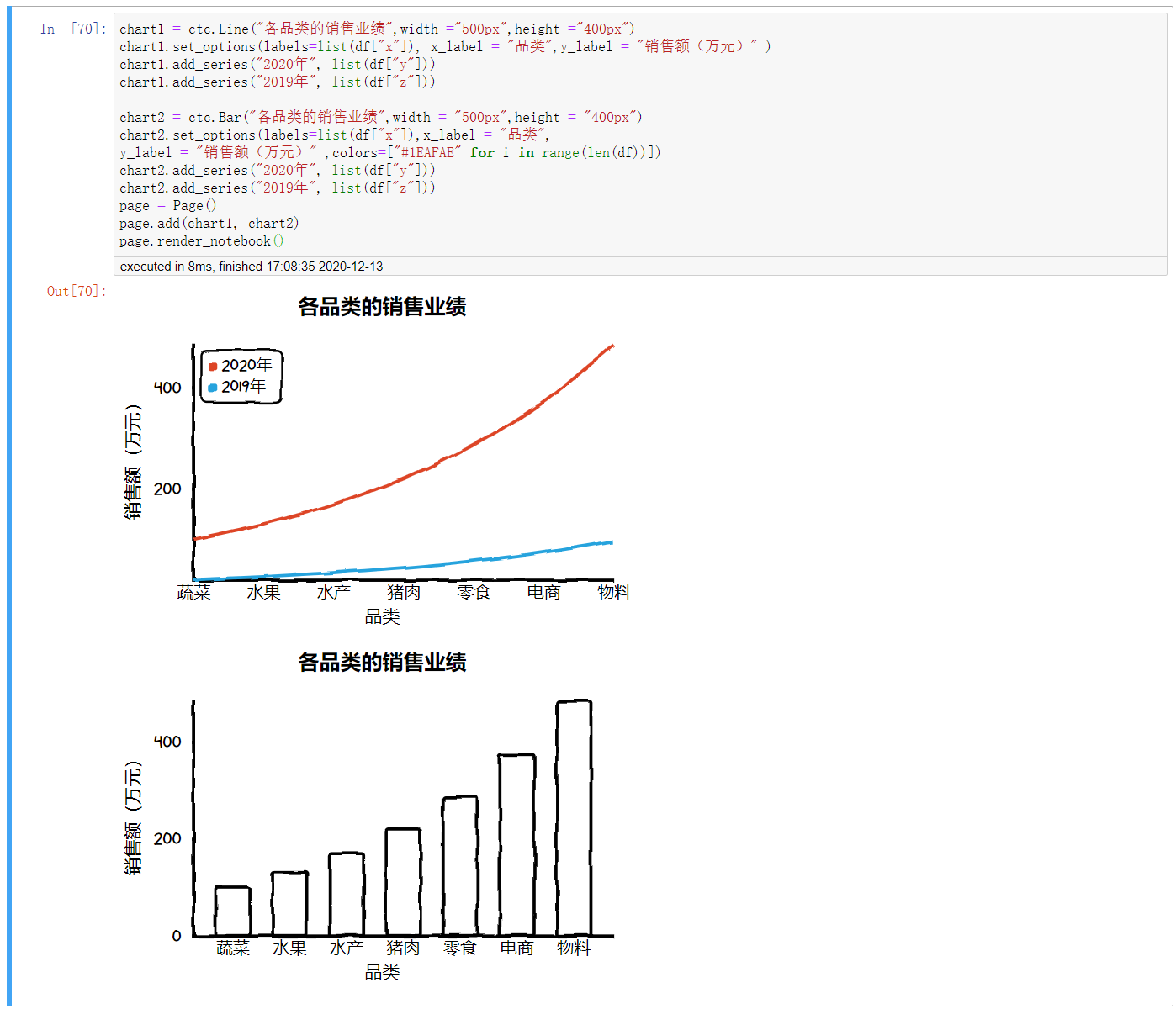Click the 品类 x-axis title of bar chart
Screen dimensions: 1176x1009
(382, 972)
